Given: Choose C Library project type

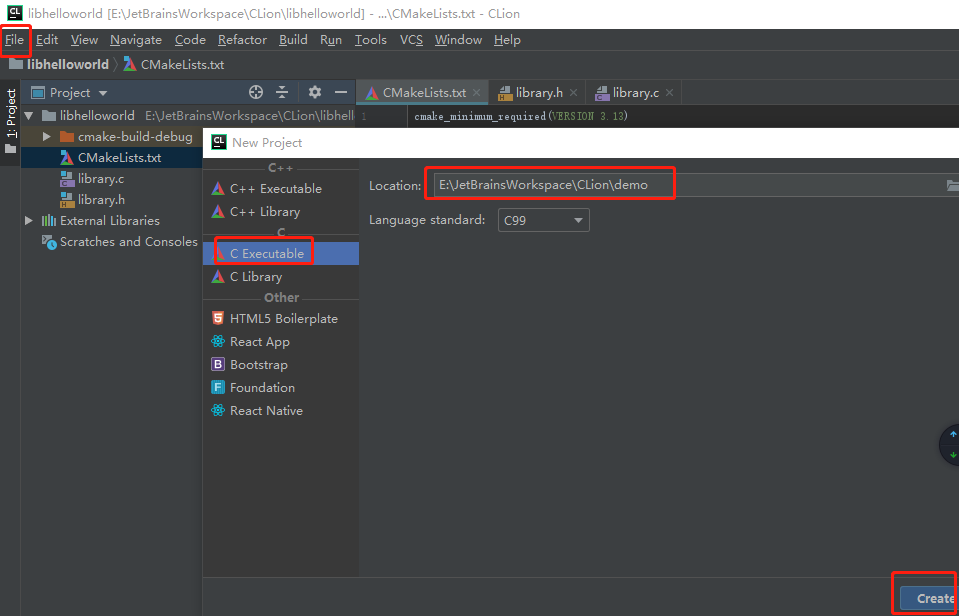Looking at the screenshot, I should [x=281, y=276].
